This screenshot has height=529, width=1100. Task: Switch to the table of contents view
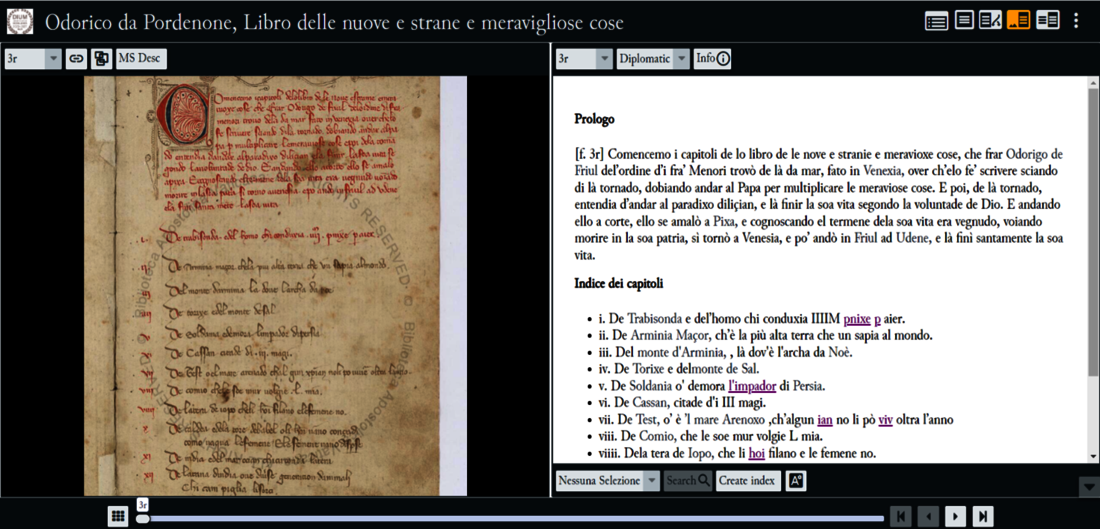coord(936,20)
